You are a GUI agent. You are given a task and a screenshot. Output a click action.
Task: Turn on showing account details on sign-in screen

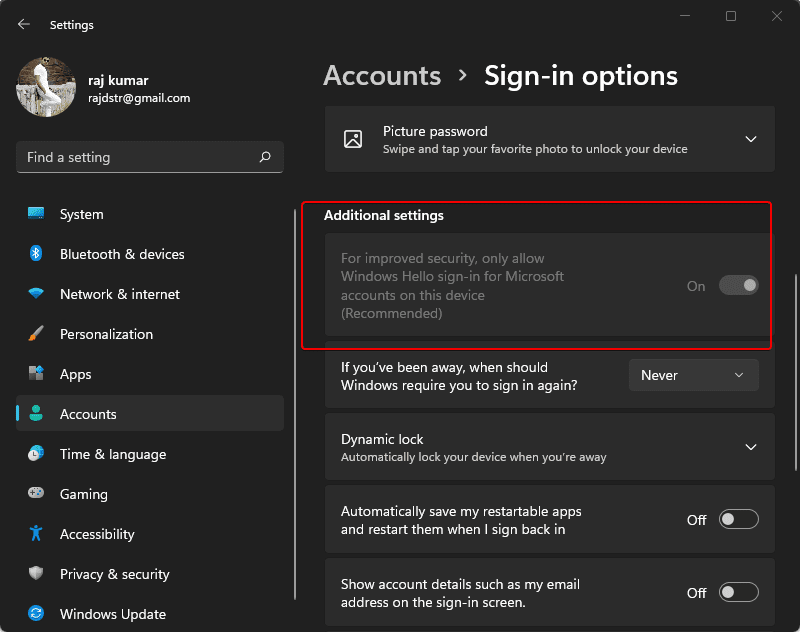tap(738, 592)
